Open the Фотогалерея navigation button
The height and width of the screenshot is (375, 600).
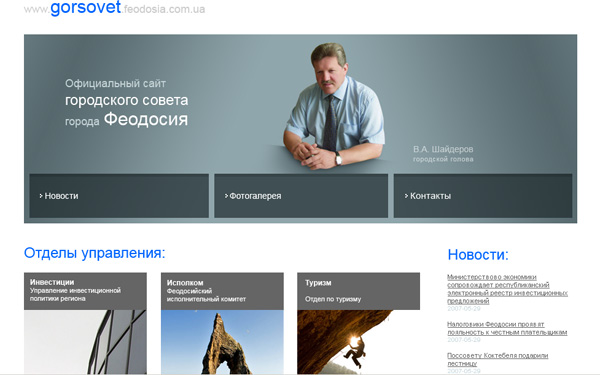pyautogui.click(x=301, y=196)
